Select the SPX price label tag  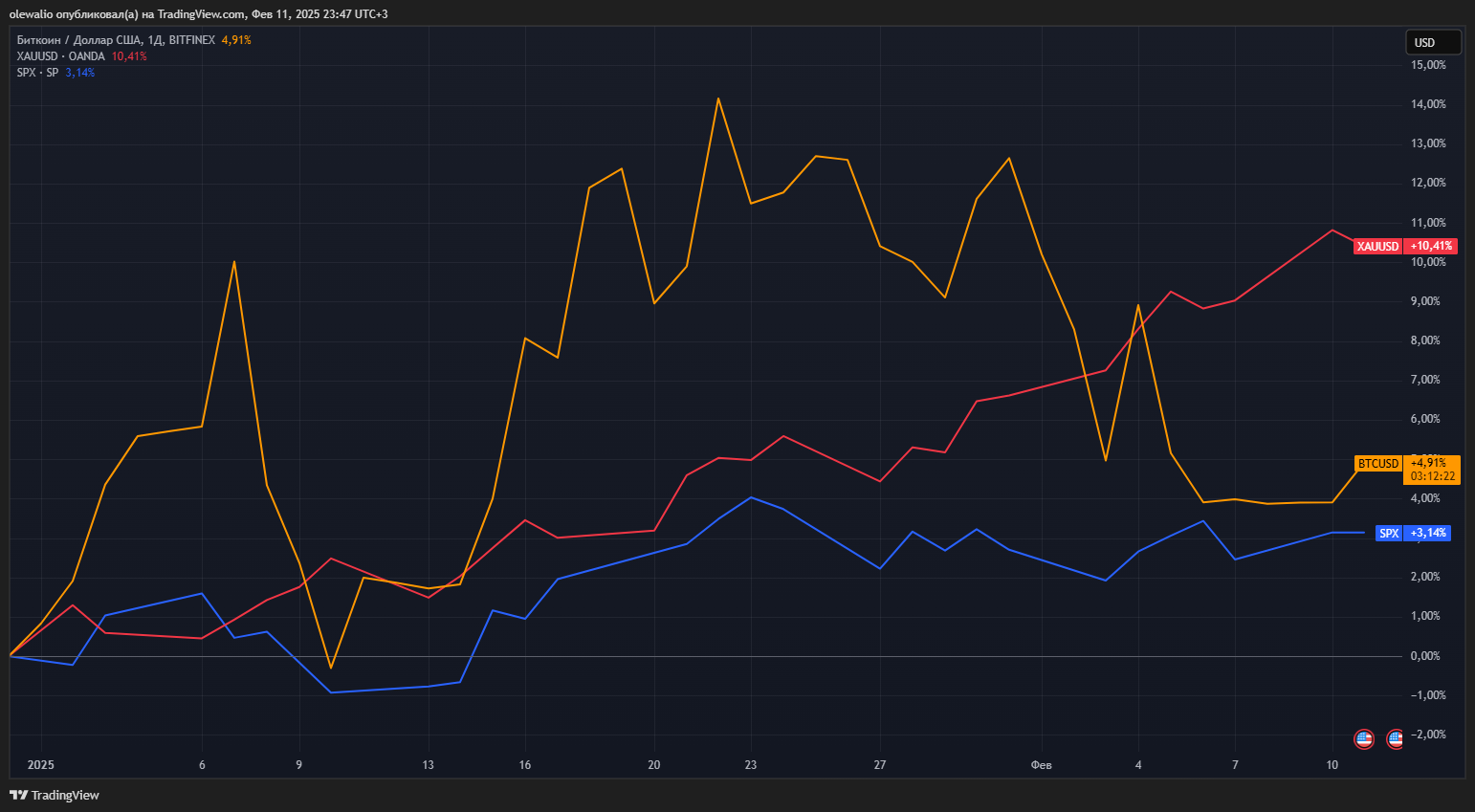pos(1389,533)
